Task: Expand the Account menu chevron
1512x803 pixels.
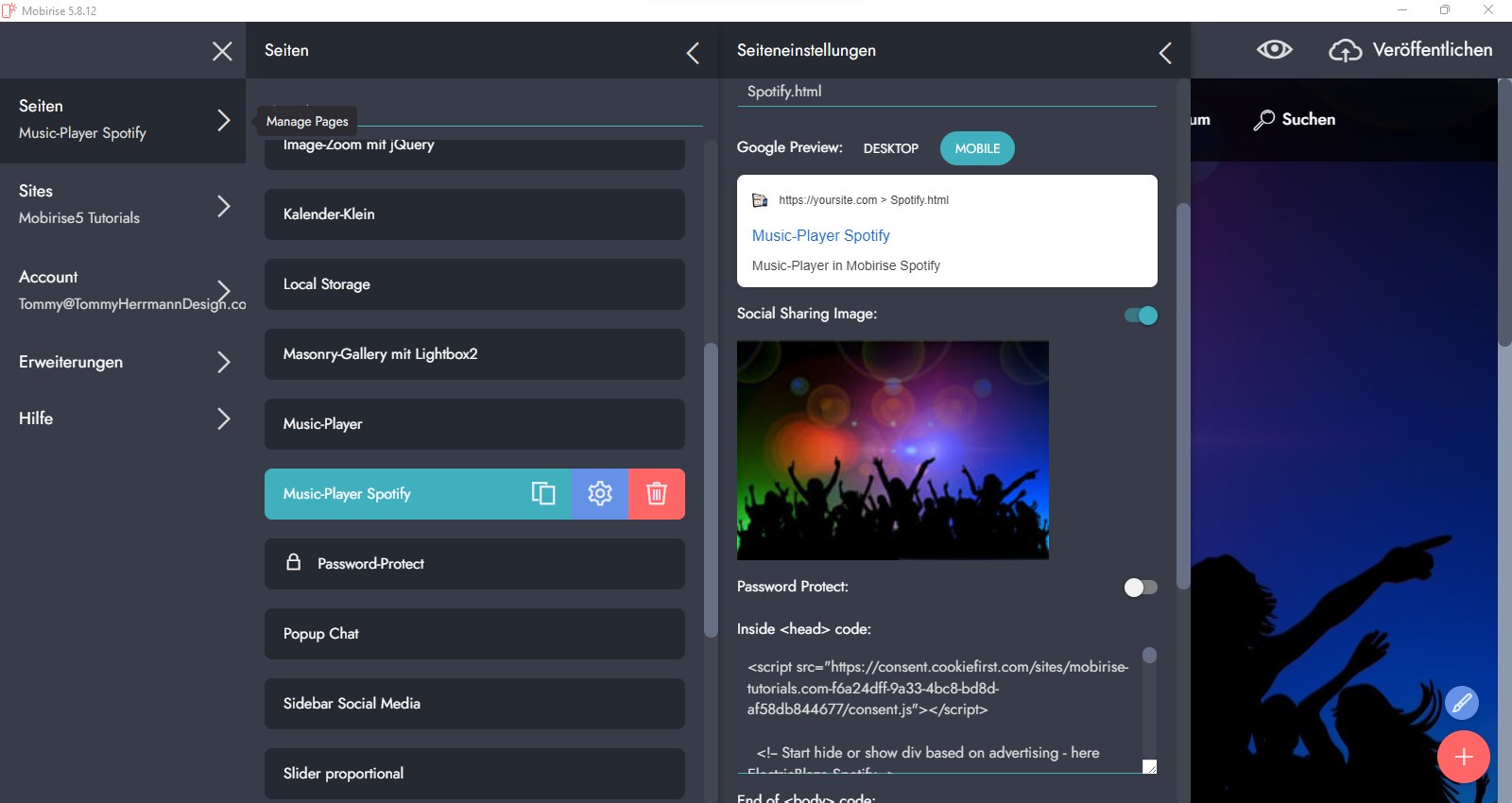Action: click(x=224, y=290)
